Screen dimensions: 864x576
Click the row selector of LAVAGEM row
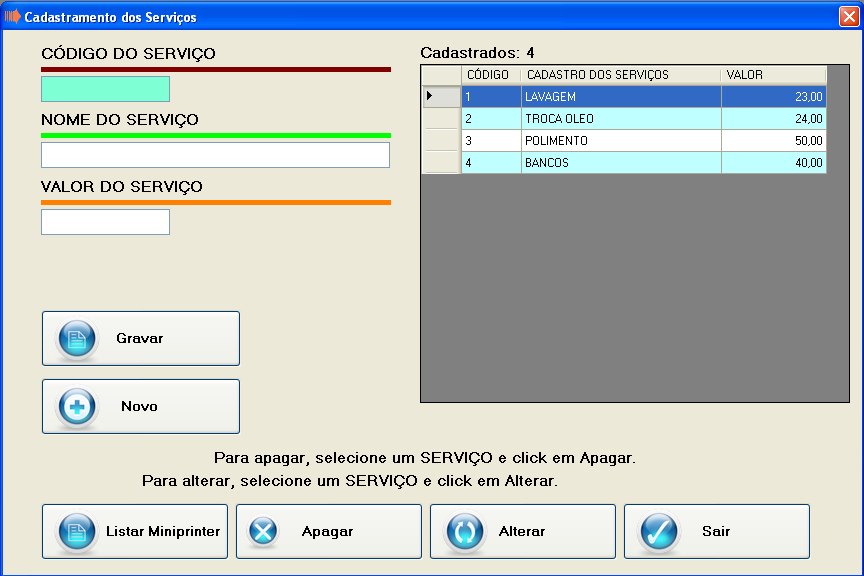pyautogui.click(x=441, y=96)
